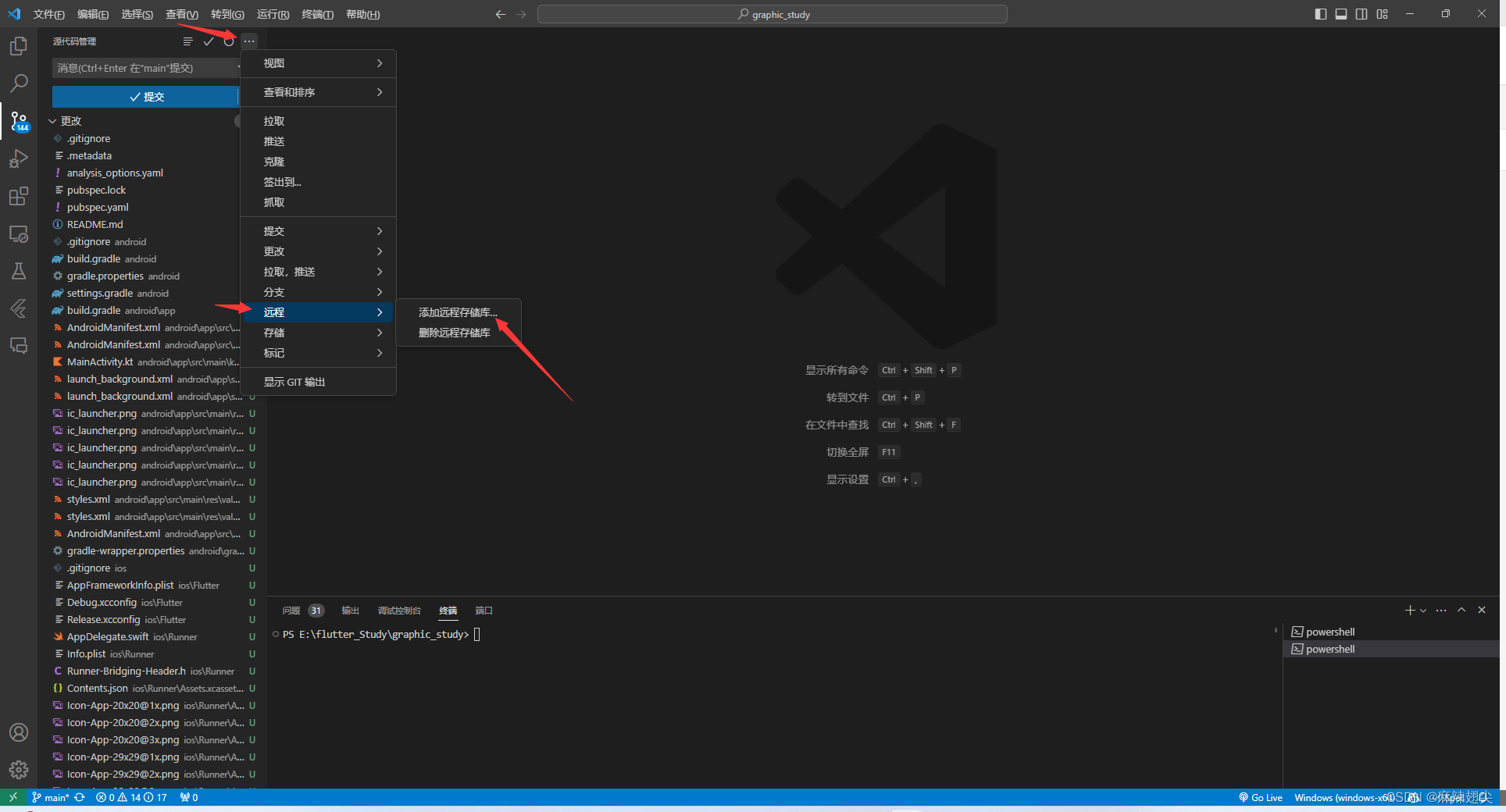Viewport: 1506px width, 812px height.
Task: Add a new terminal with plus icon
Action: [x=1410, y=610]
